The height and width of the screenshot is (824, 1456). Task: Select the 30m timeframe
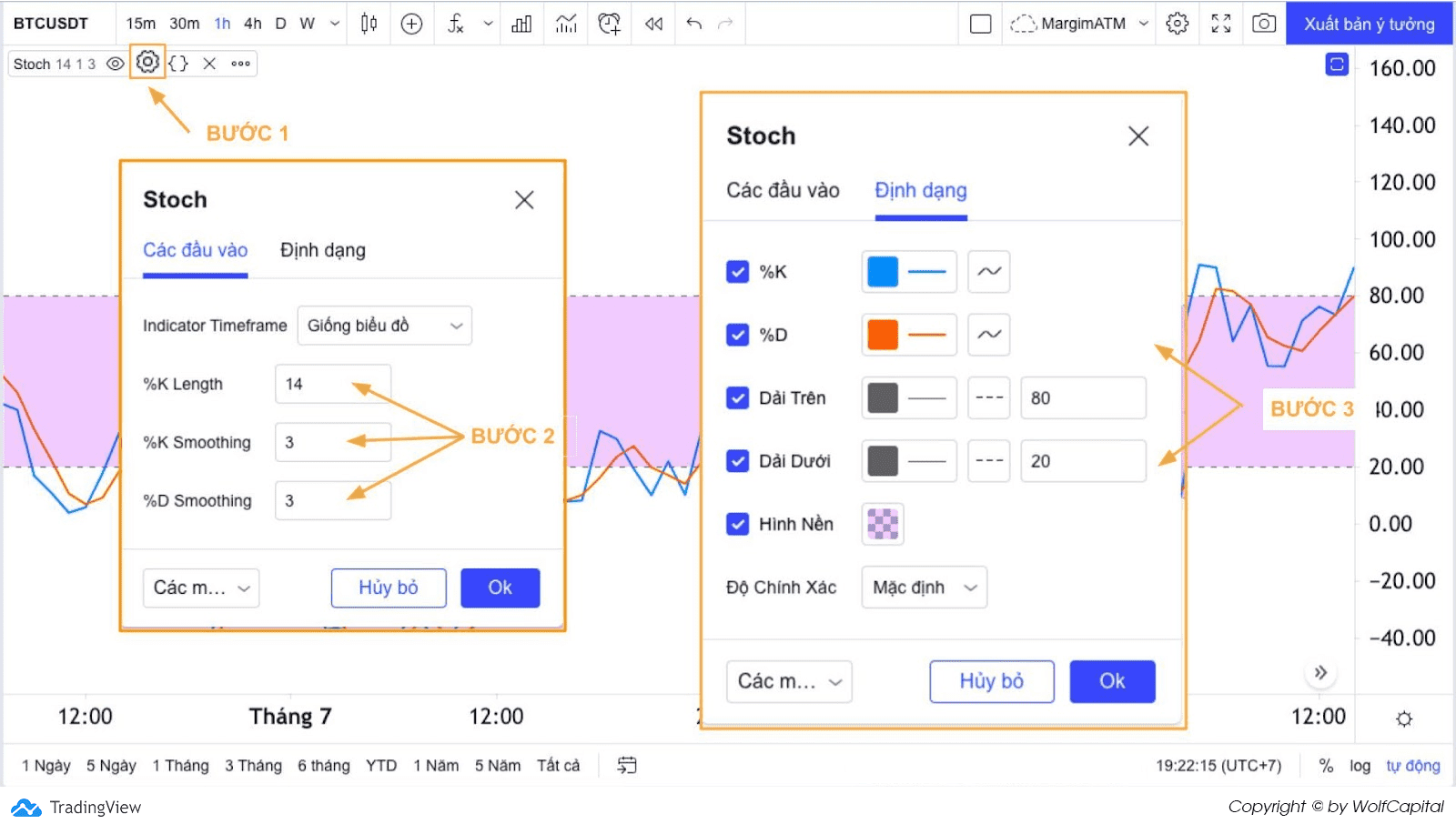[x=184, y=24]
